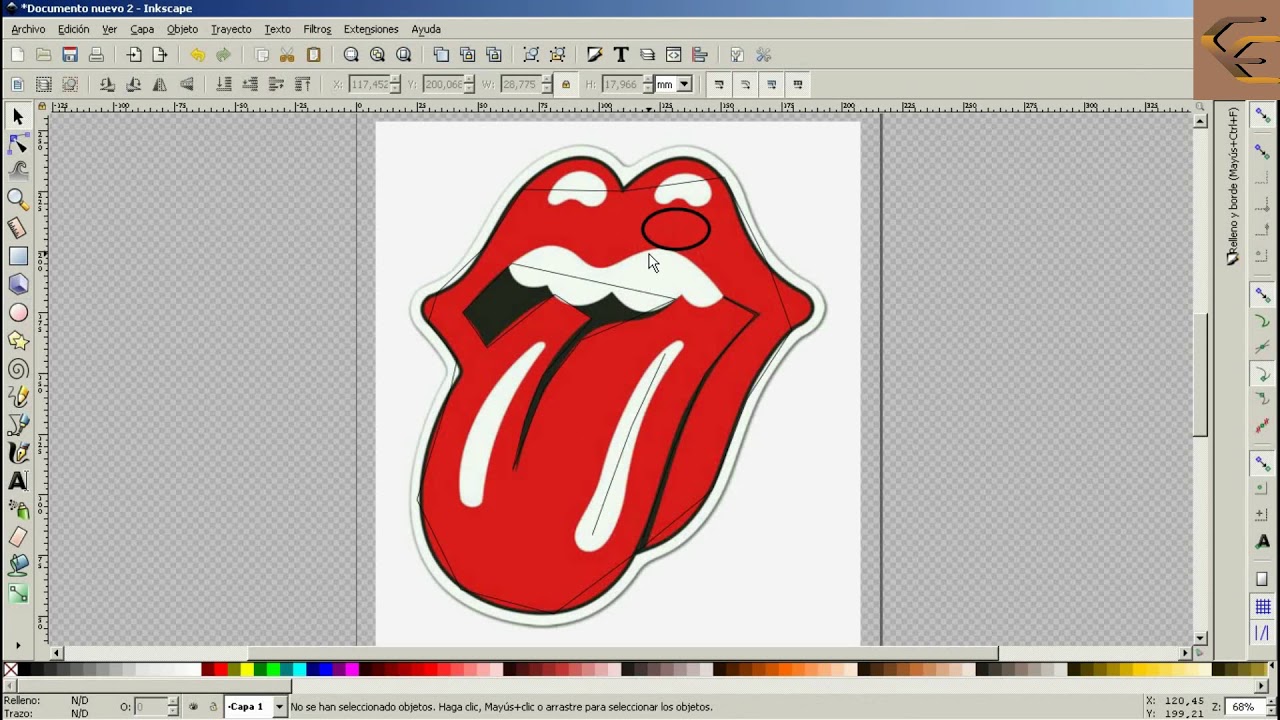Redo action green arrow
The width and height of the screenshot is (1280, 720).
[x=223, y=55]
